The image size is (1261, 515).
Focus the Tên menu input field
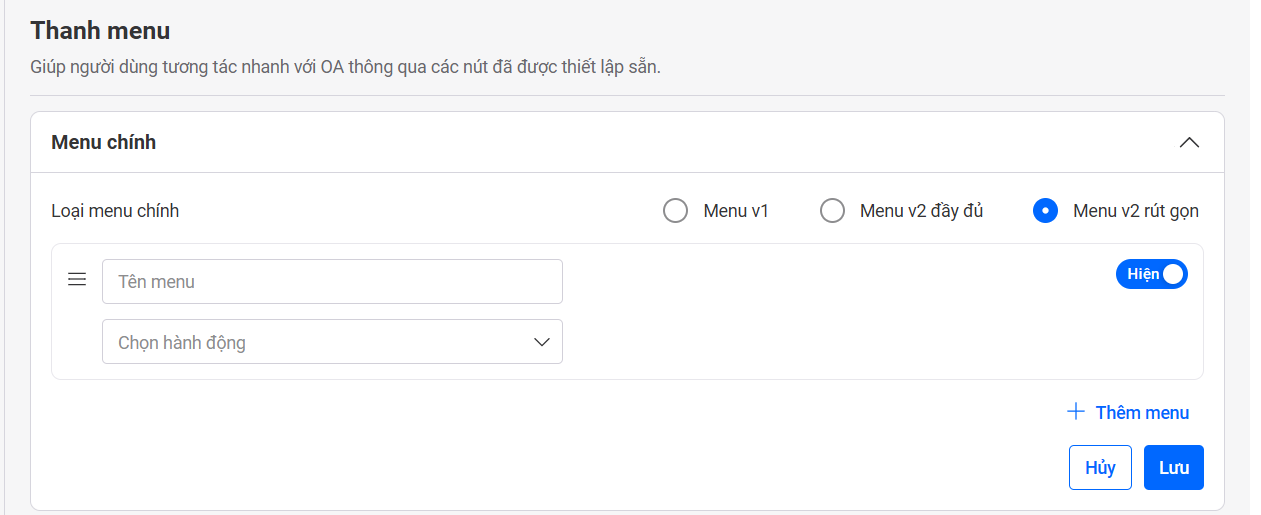pyautogui.click(x=332, y=282)
